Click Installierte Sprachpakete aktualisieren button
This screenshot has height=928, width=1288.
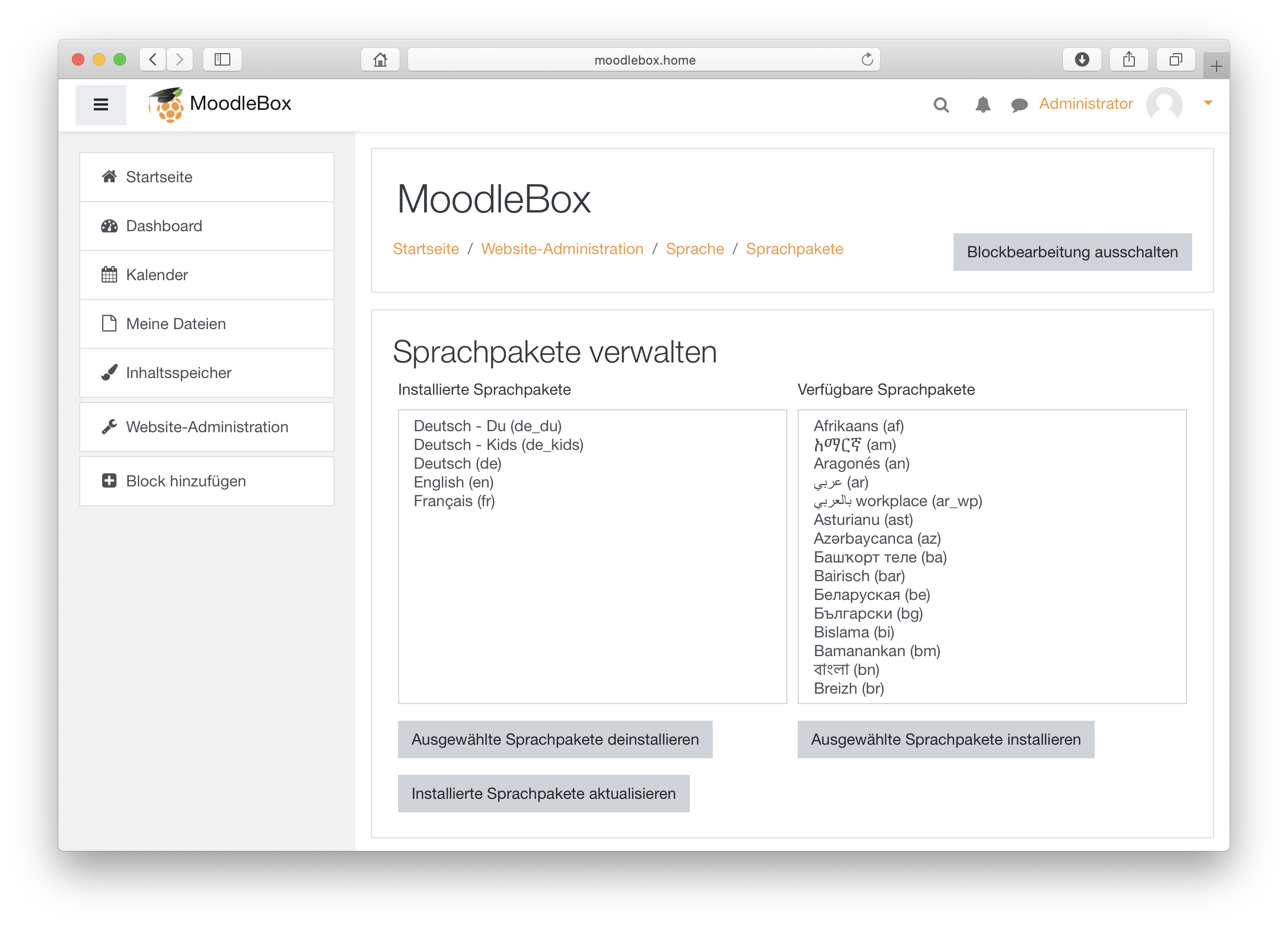tap(543, 794)
